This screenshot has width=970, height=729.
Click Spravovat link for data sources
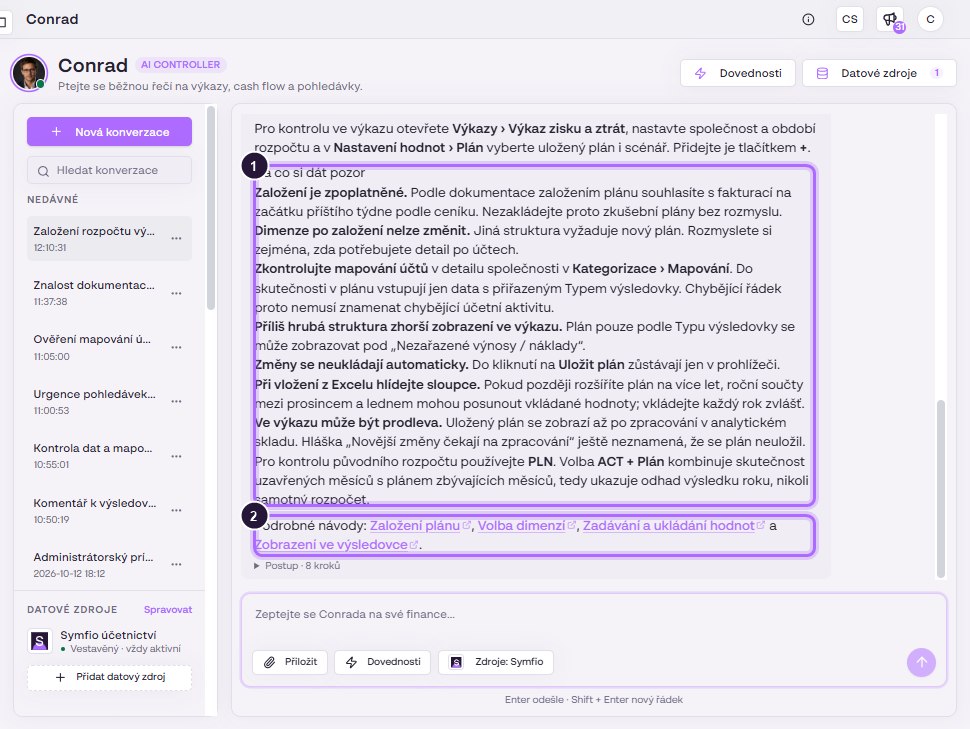[168, 610]
